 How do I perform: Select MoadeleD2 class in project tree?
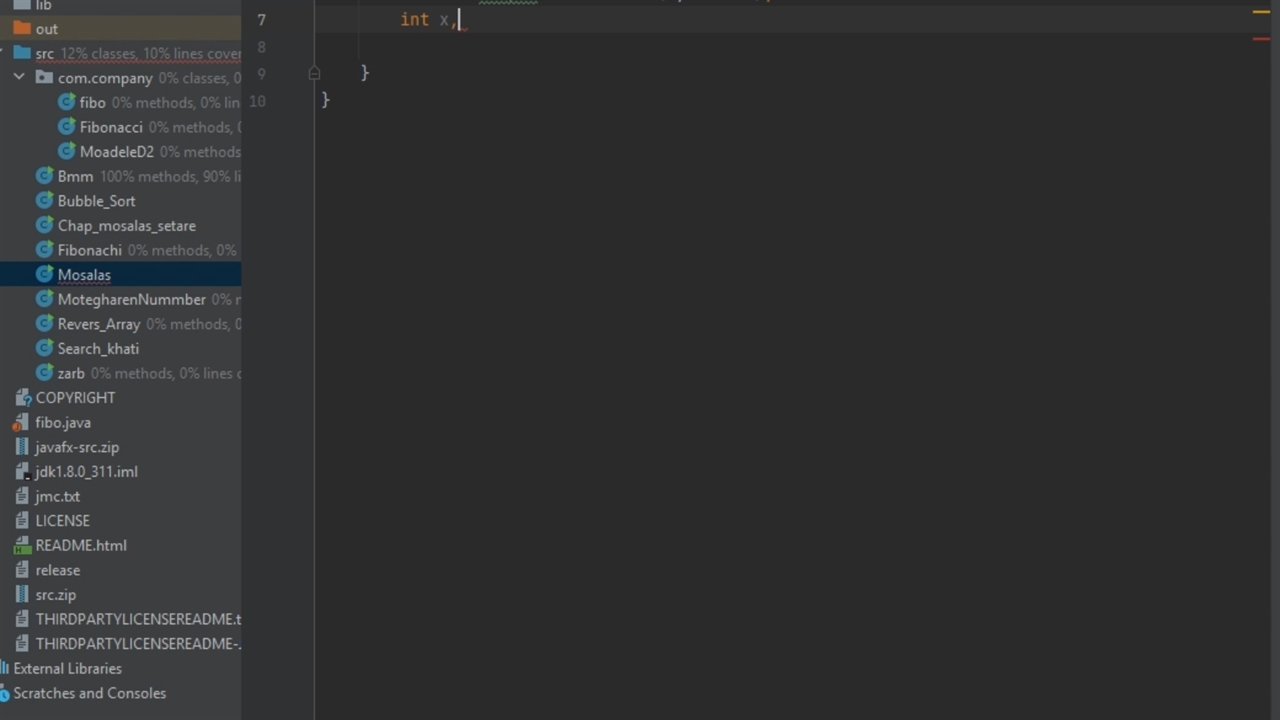click(x=116, y=152)
